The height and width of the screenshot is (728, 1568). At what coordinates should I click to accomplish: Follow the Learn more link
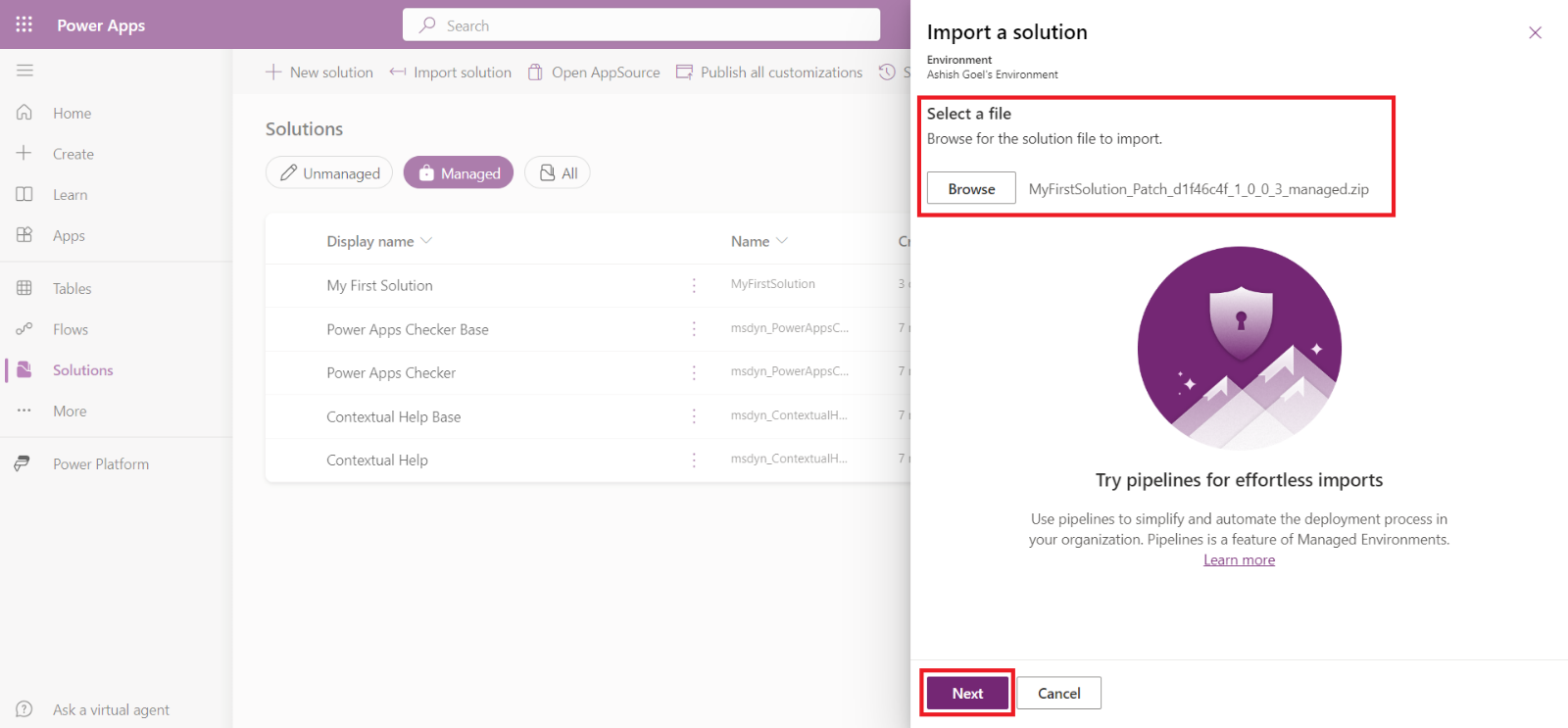click(1239, 560)
